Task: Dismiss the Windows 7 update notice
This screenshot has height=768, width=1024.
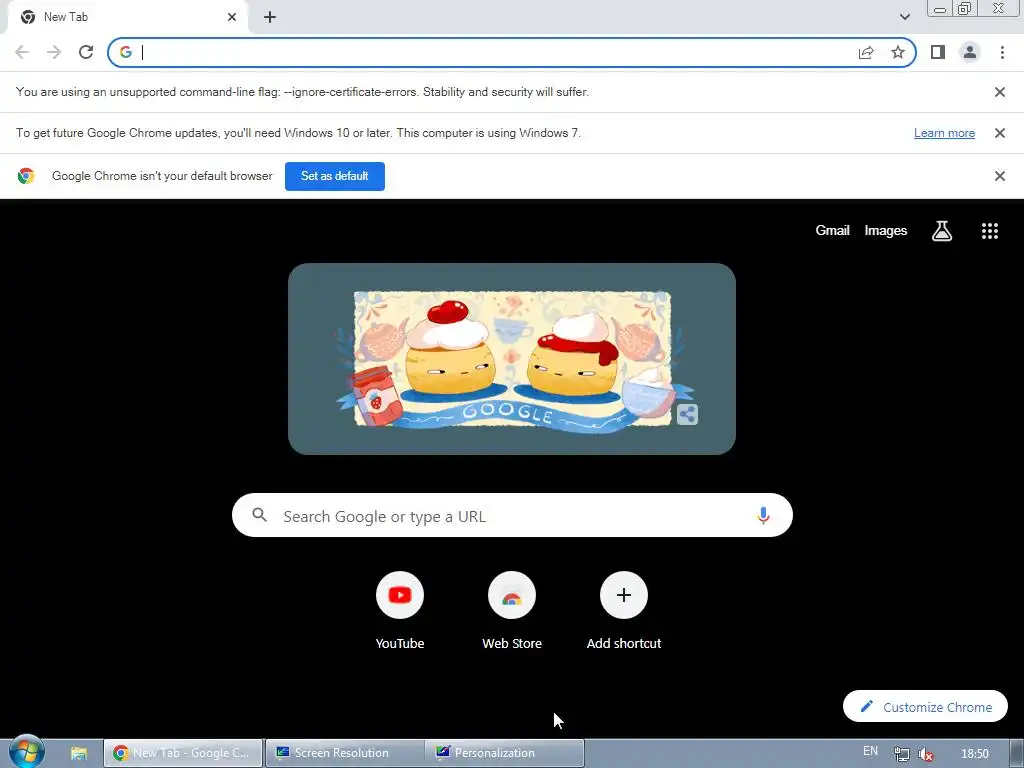Action: [x=999, y=133]
